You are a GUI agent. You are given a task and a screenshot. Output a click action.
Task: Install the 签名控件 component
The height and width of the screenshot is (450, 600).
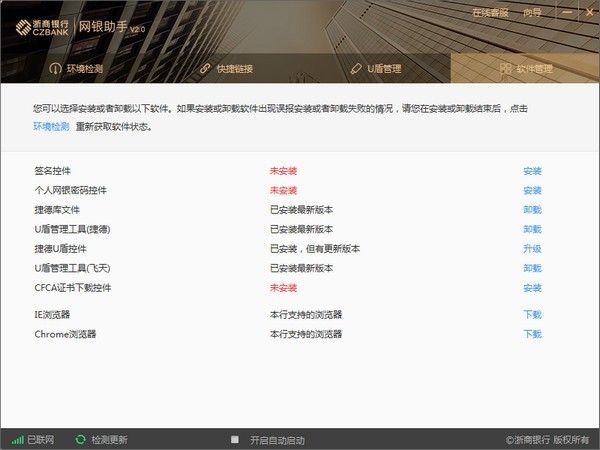[x=532, y=171]
